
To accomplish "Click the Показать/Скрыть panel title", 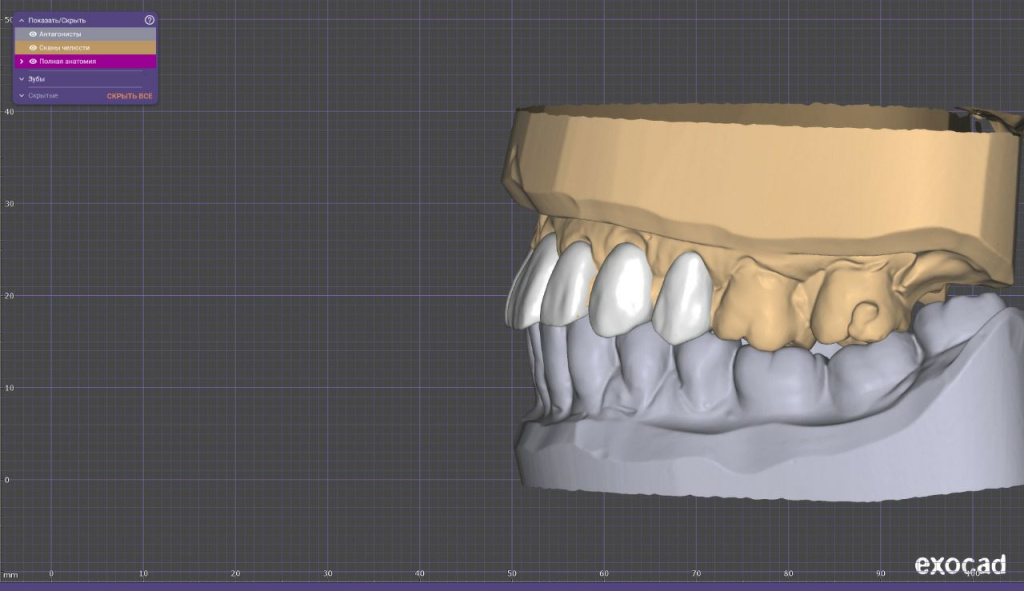I will 57,20.
